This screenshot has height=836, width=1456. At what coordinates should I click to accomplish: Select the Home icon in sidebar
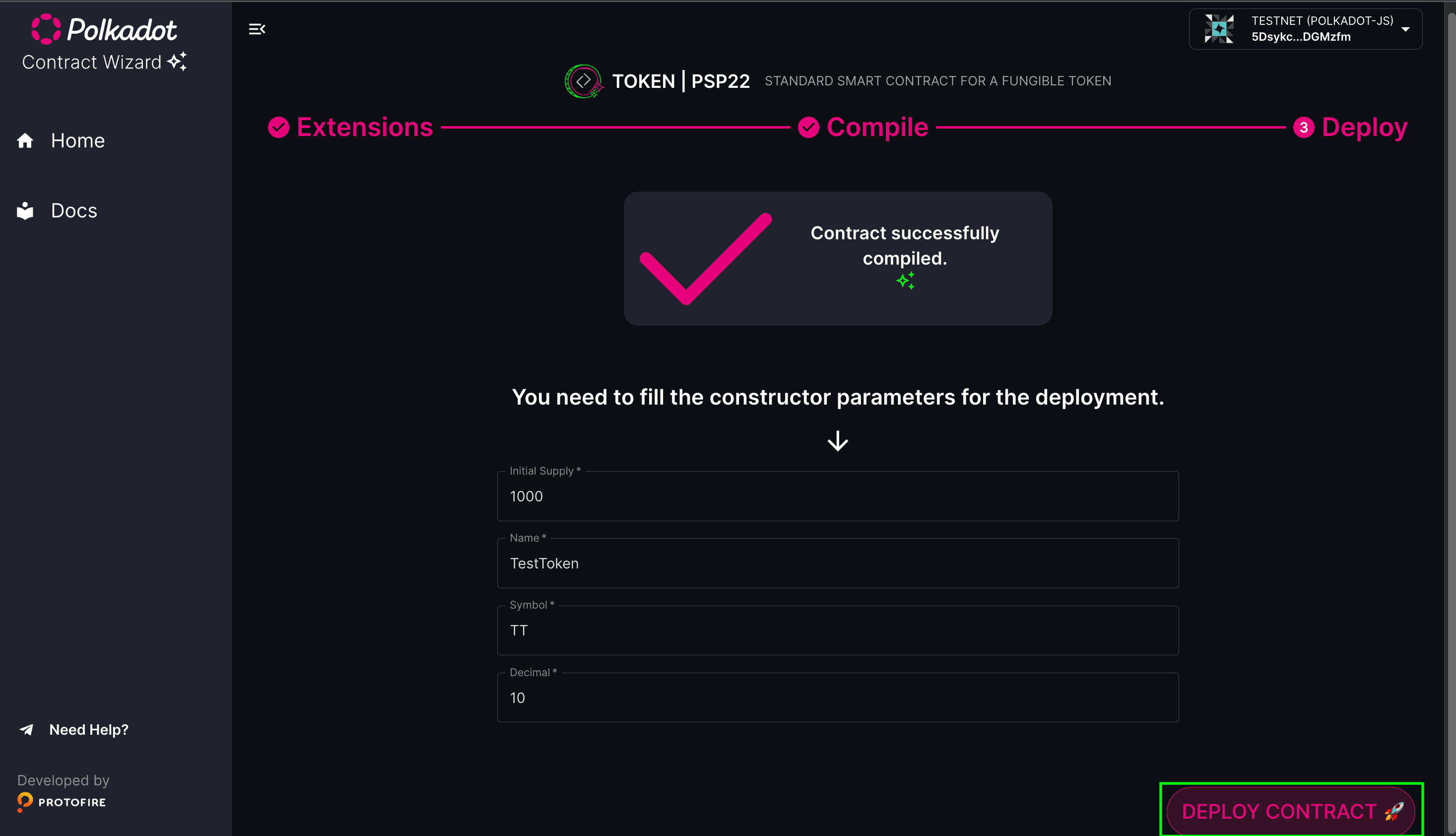click(x=25, y=140)
